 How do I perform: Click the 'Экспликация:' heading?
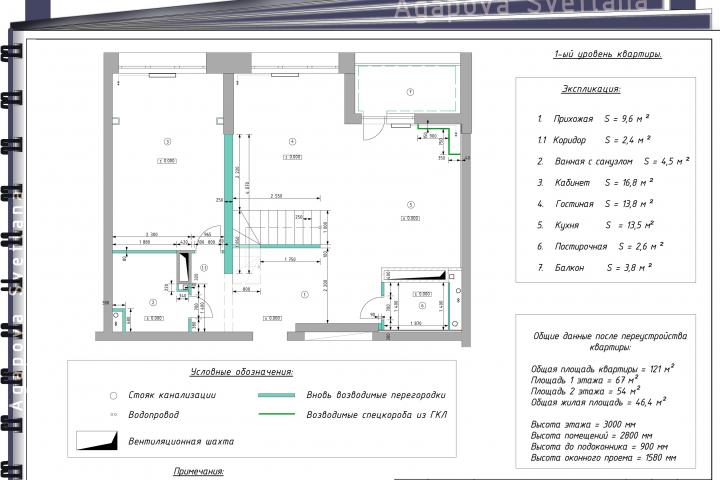pos(591,89)
